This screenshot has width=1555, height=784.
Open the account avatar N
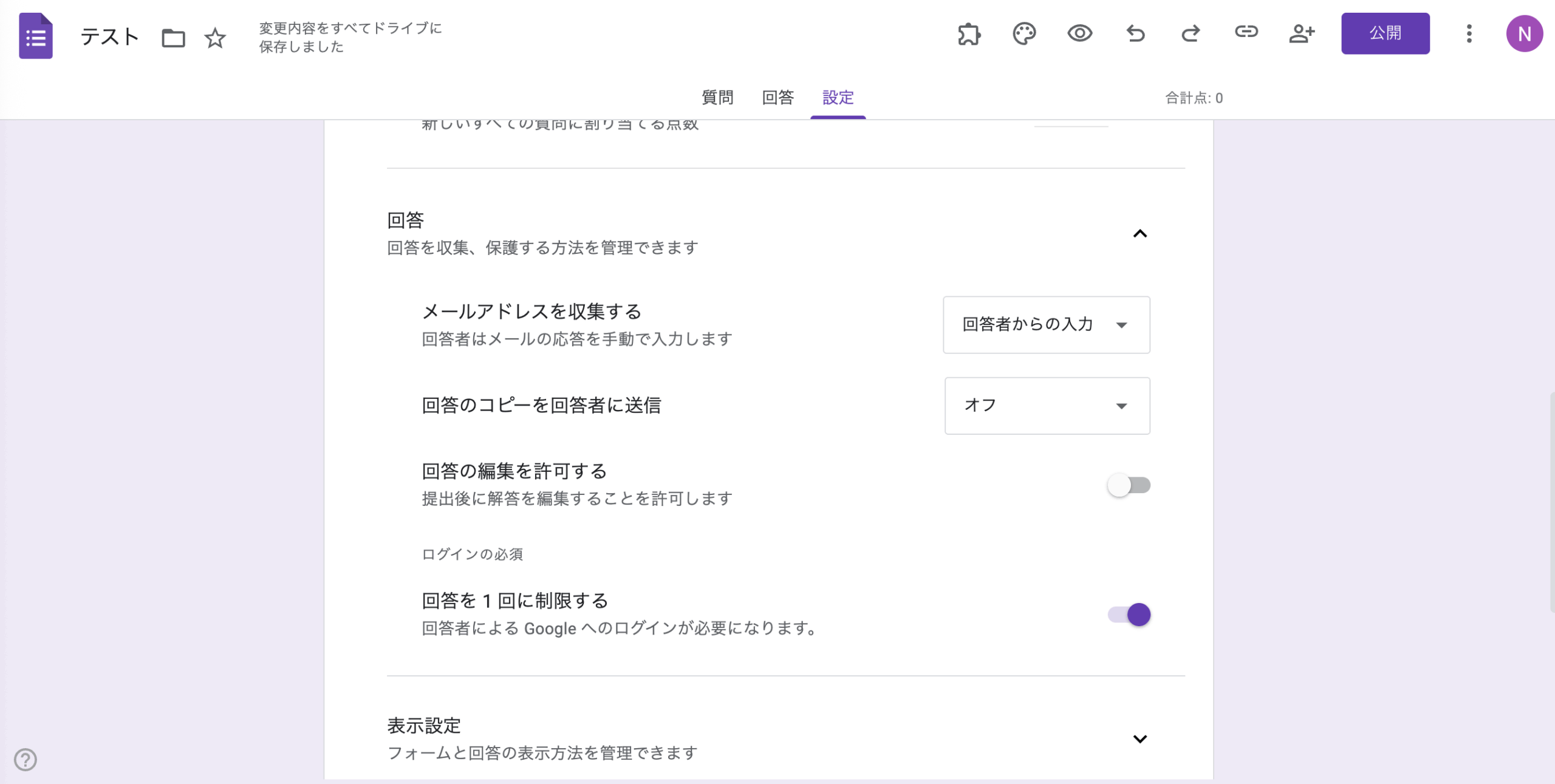1525,34
